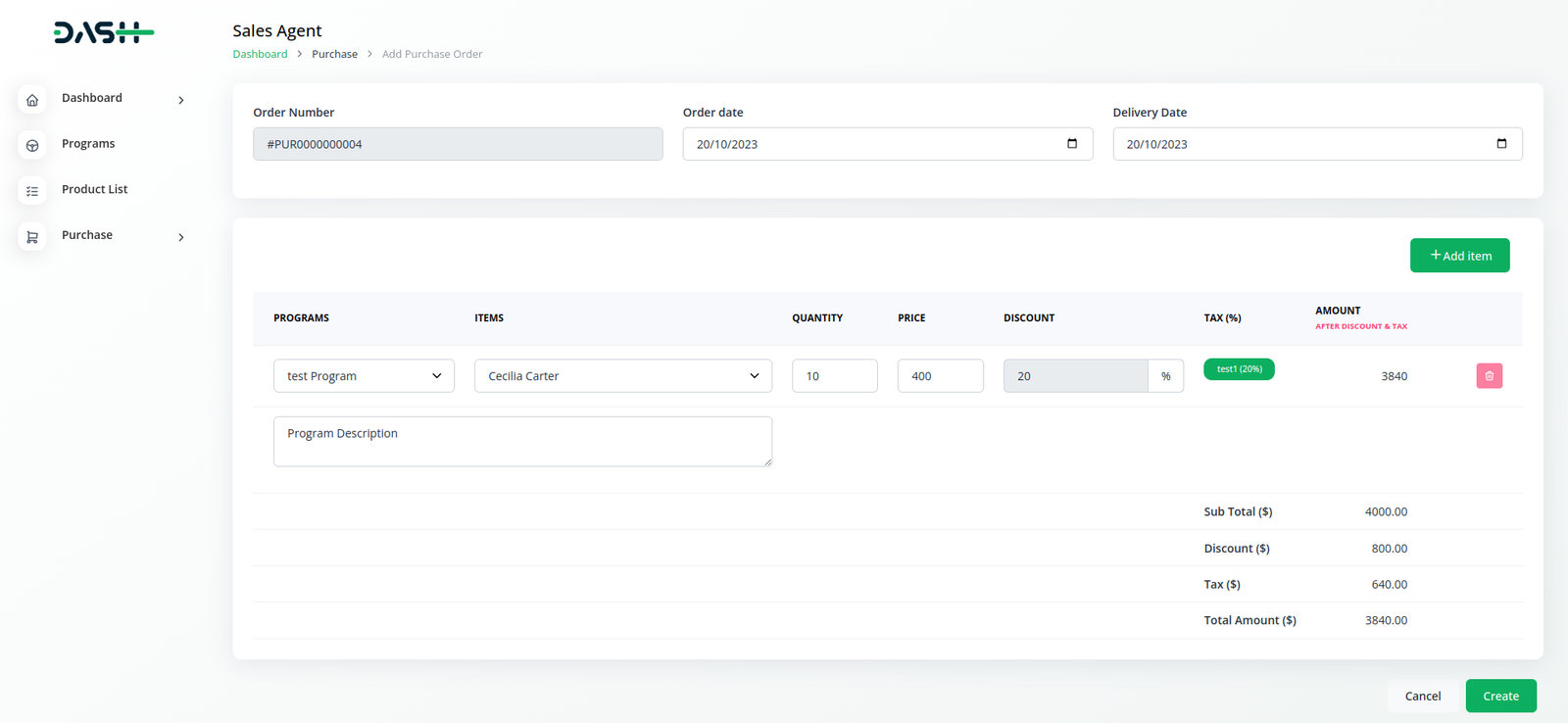Expand the Purchase sidebar chevron

point(181,237)
